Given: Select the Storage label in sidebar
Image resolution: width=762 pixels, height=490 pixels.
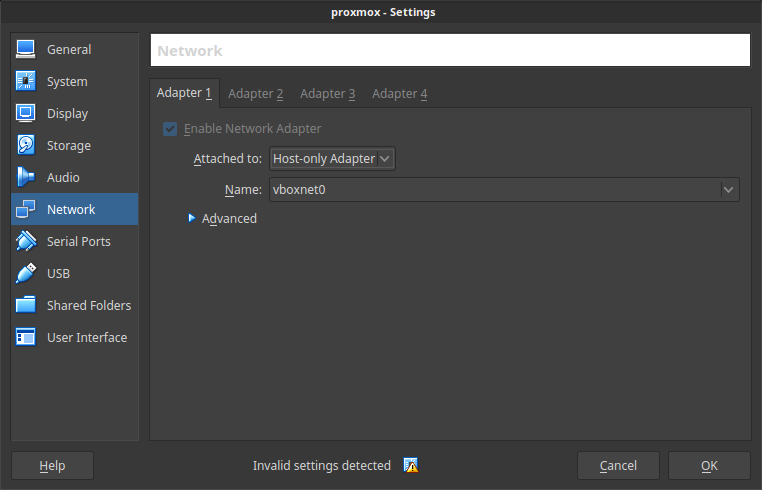Looking at the screenshot, I should tap(69, 145).
